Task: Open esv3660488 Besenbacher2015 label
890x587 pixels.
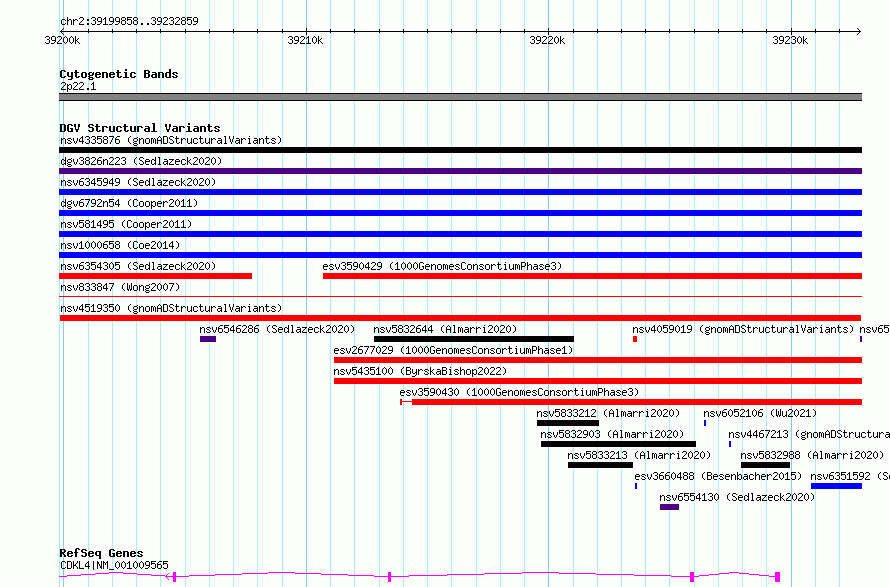Action: click(x=718, y=476)
